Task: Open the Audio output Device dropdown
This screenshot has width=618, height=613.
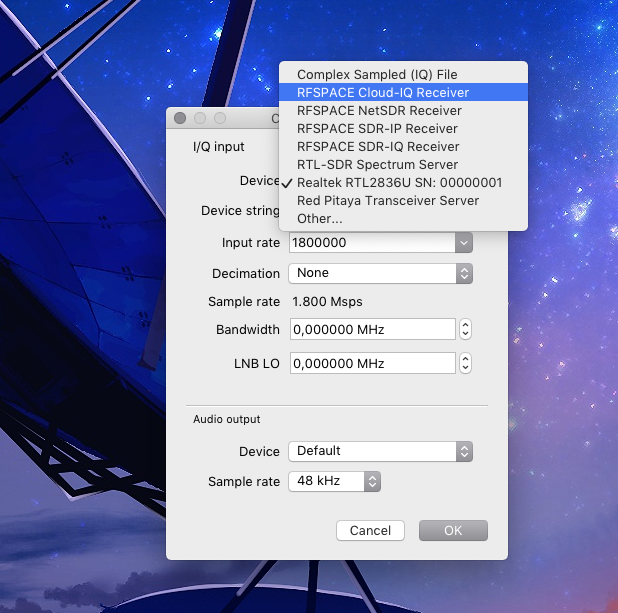Action: coord(380,451)
